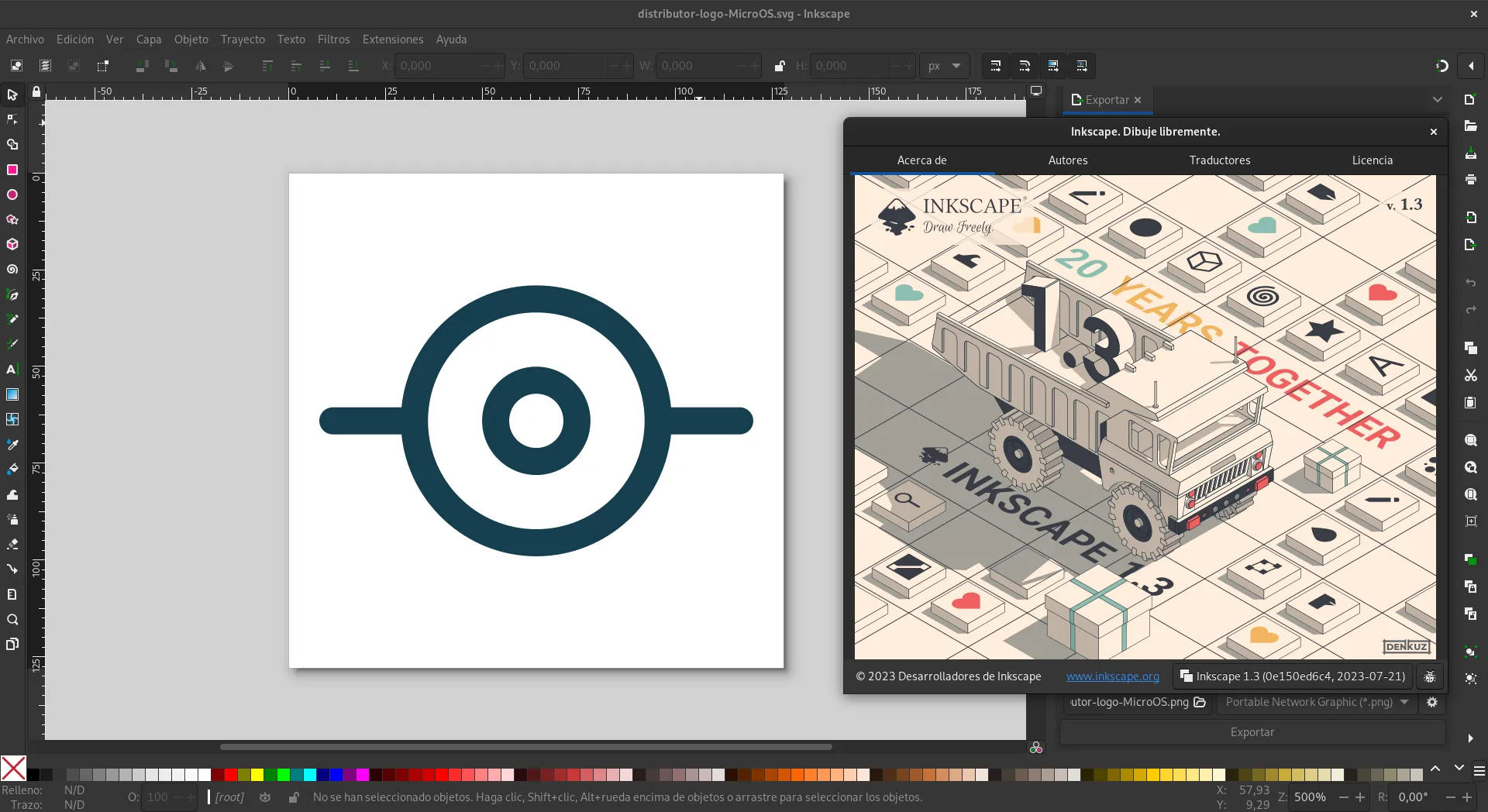The image size is (1488, 812).
Task: Select the Rectangle tool
Action: click(12, 170)
